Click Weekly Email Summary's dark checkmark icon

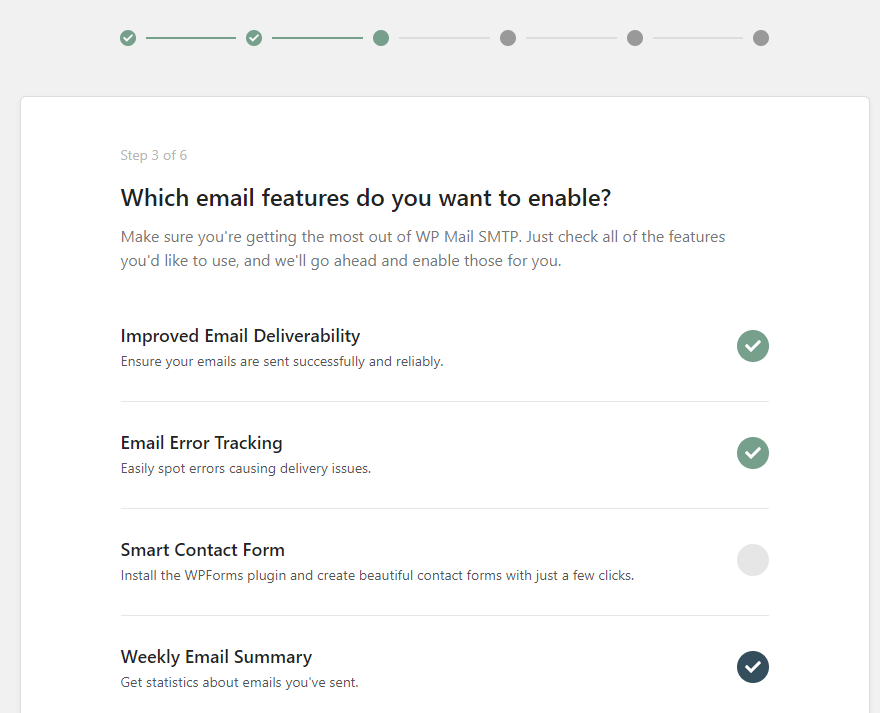pyautogui.click(x=753, y=667)
